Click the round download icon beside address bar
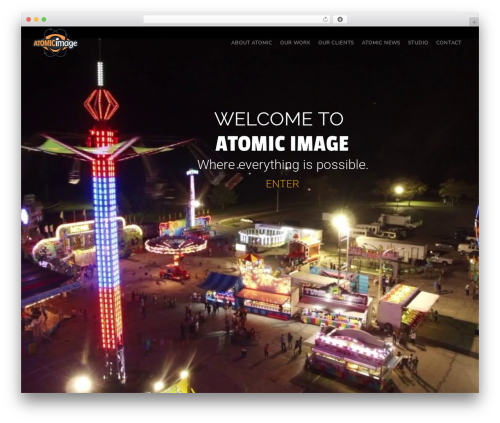The width and height of the screenshot is (500, 423). (340, 20)
